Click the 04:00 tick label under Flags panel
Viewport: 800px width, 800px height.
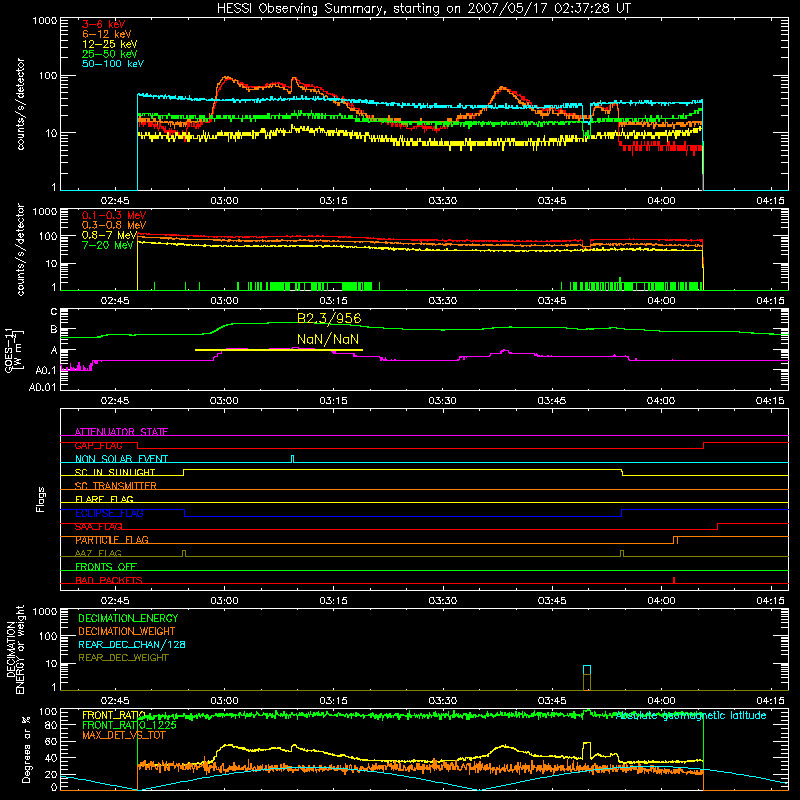coord(661,601)
